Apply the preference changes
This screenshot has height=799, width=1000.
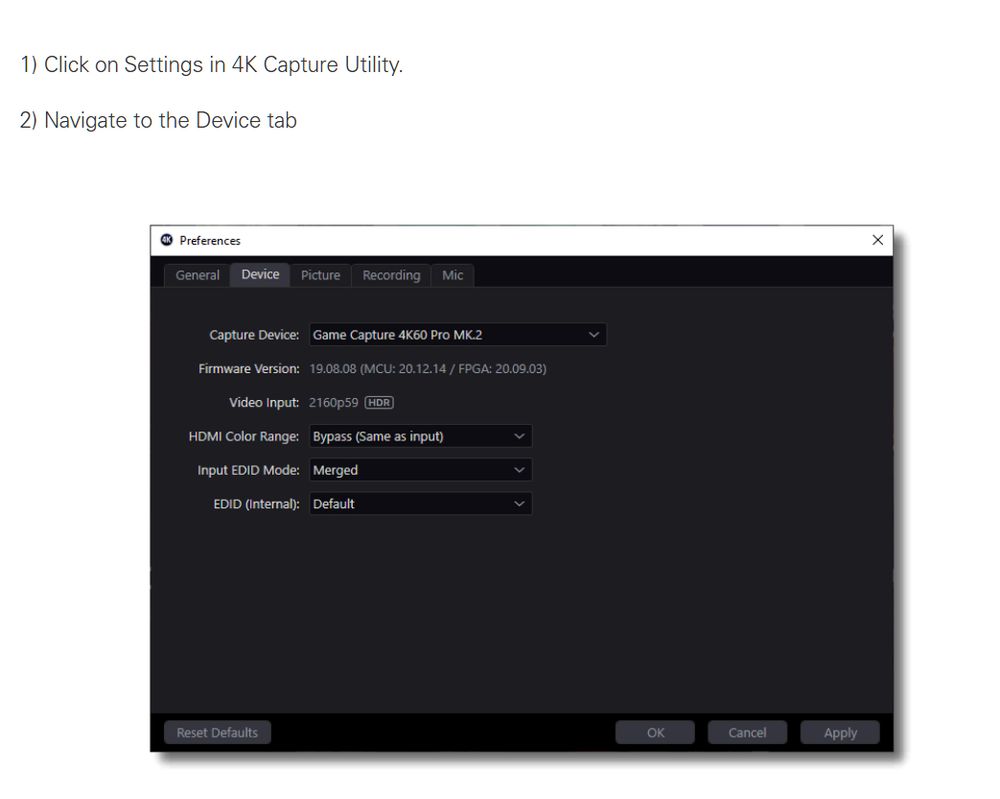coord(840,733)
